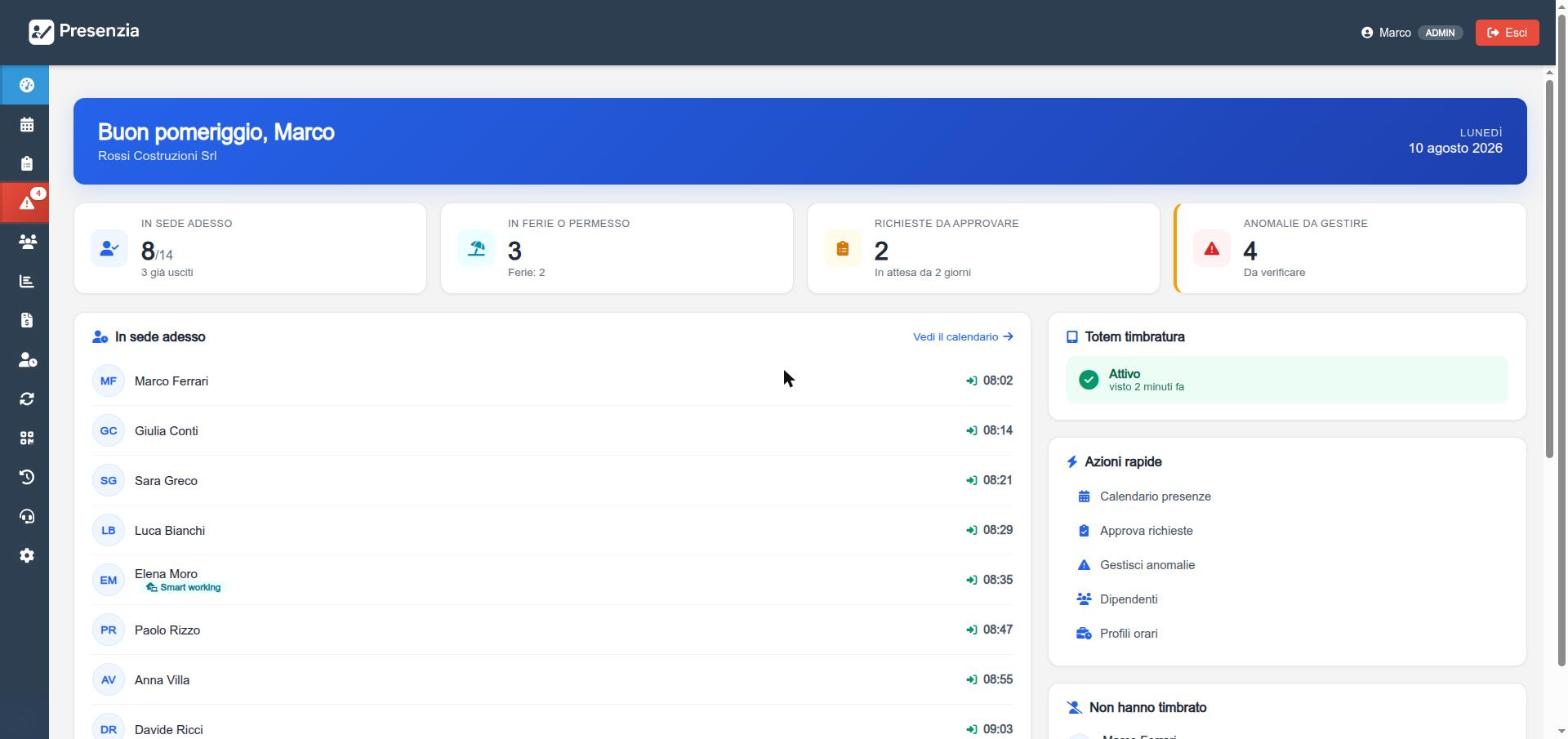The width and height of the screenshot is (1568, 739).
Task: Open the In sede adesso summary card
Action: (x=250, y=248)
